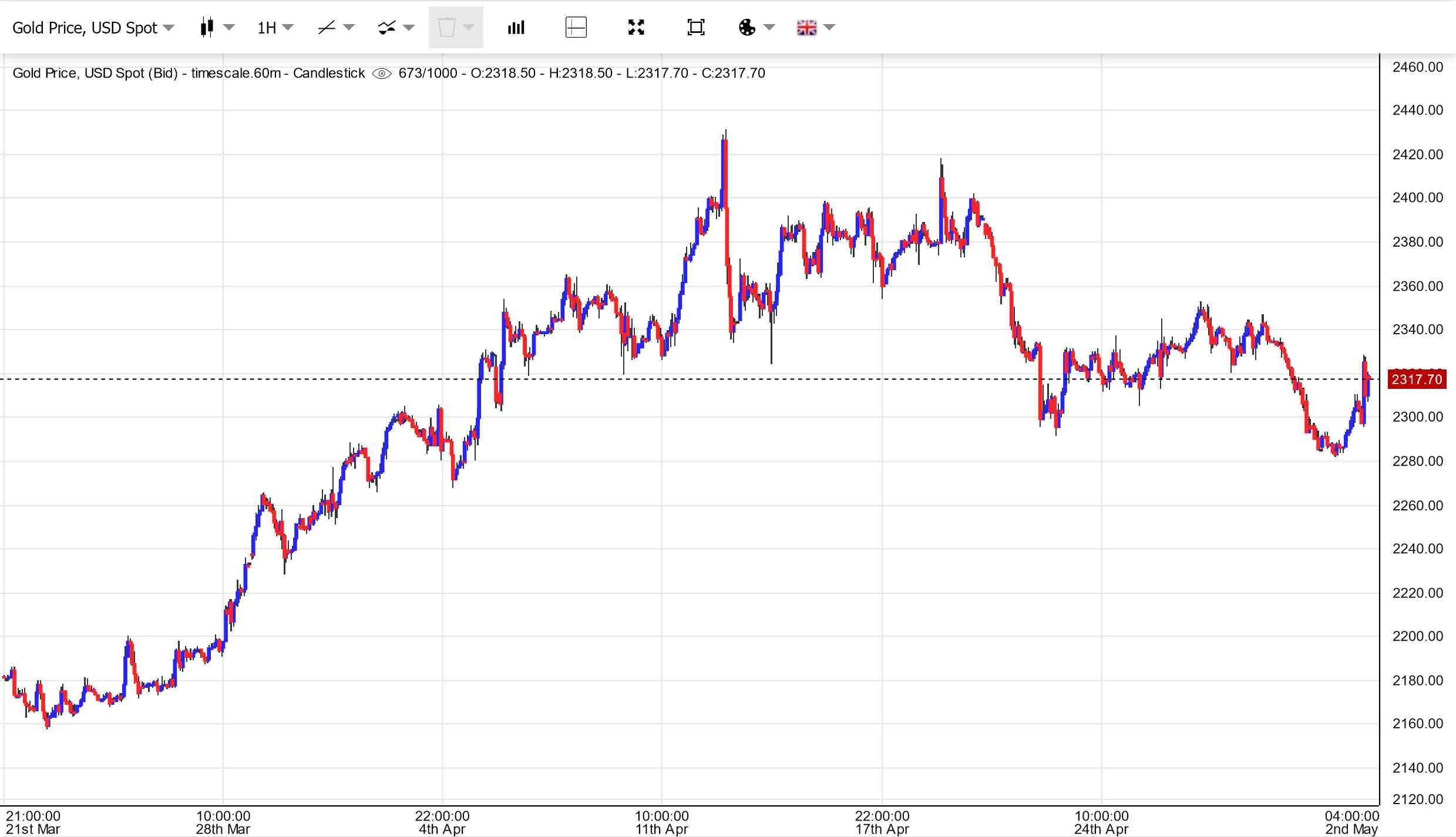1456x837 pixels.
Task: Click the red 2317.70 current price tag
Action: pyautogui.click(x=1417, y=379)
